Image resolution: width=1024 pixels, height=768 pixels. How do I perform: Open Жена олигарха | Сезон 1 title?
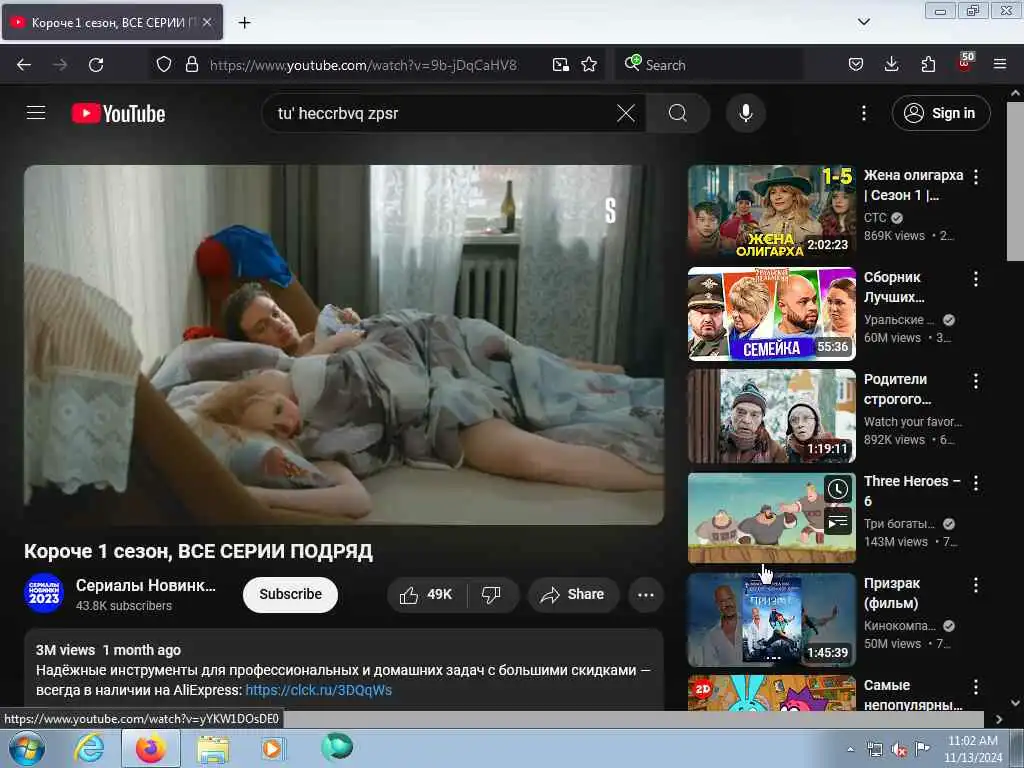click(x=913, y=185)
